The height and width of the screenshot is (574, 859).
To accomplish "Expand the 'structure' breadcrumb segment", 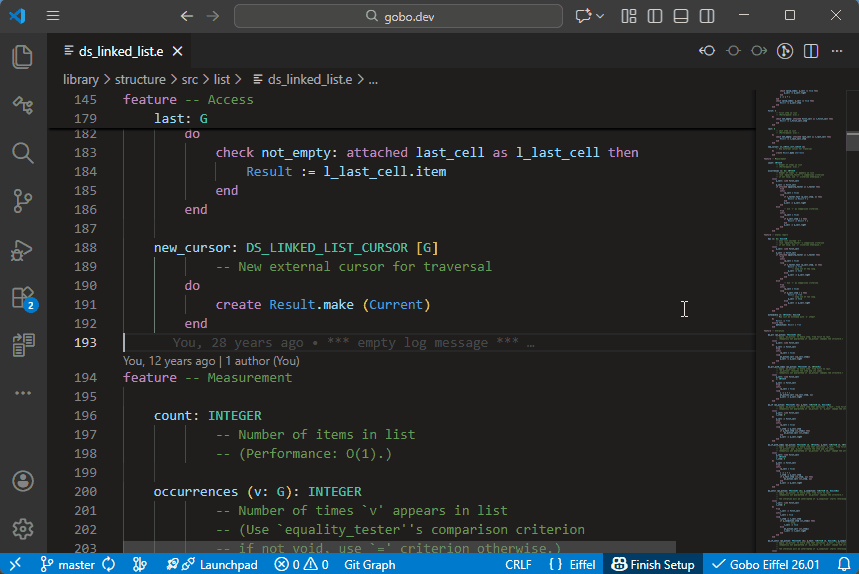I will coord(140,79).
